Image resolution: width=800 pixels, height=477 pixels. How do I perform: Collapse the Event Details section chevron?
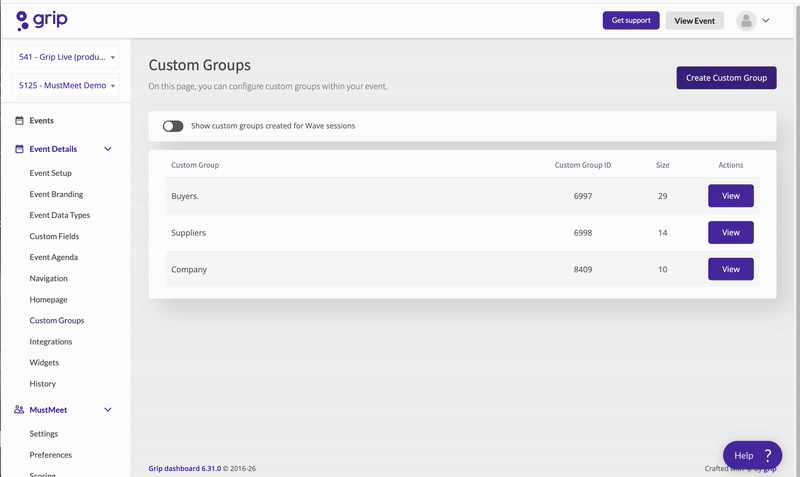(108, 149)
